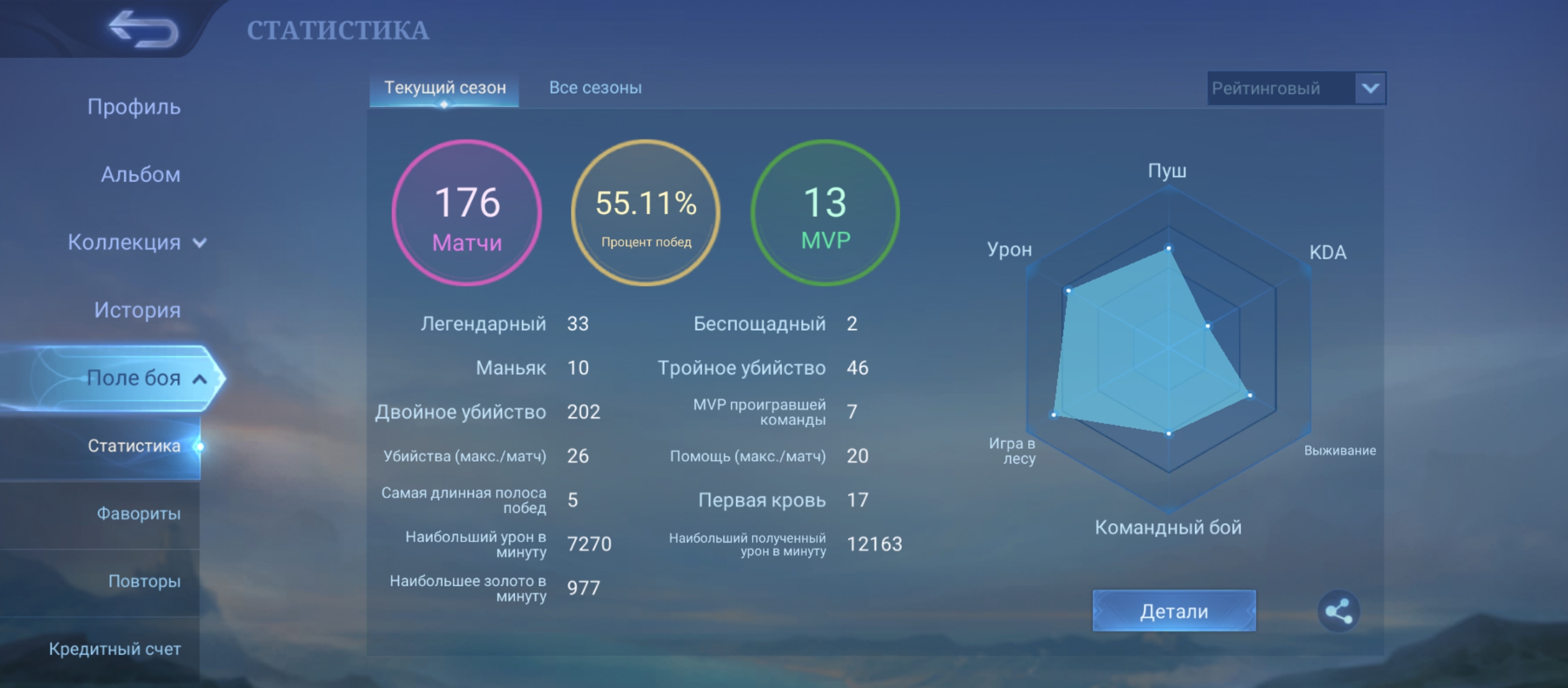
Task: Open the Рейтинговый mode dropdown arrow
Action: (x=1370, y=88)
